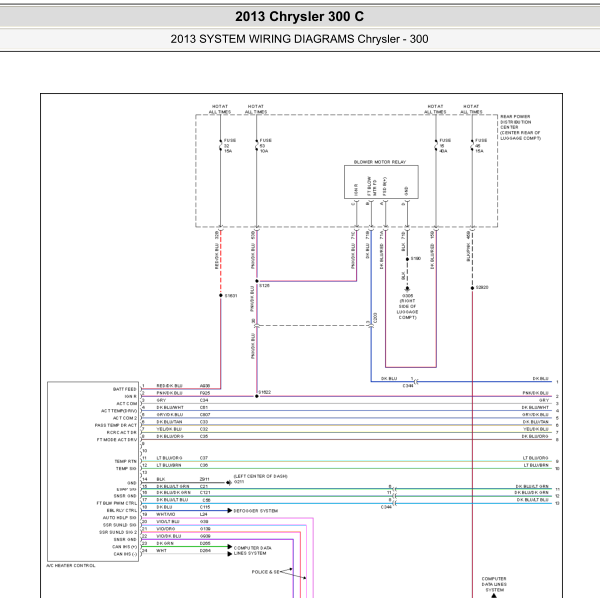
Task: Click the DK GRN wire label on pin 23
Action: (165, 543)
